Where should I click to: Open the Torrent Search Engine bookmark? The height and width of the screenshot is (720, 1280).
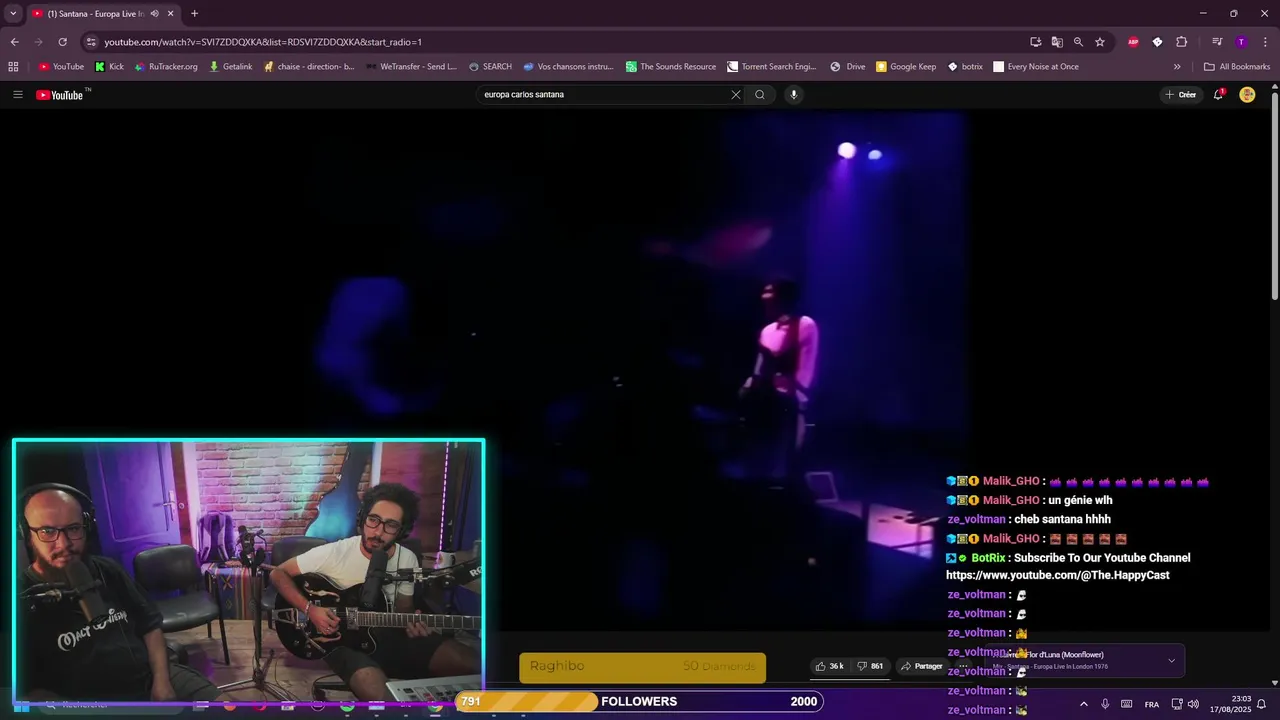[x=772, y=67]
